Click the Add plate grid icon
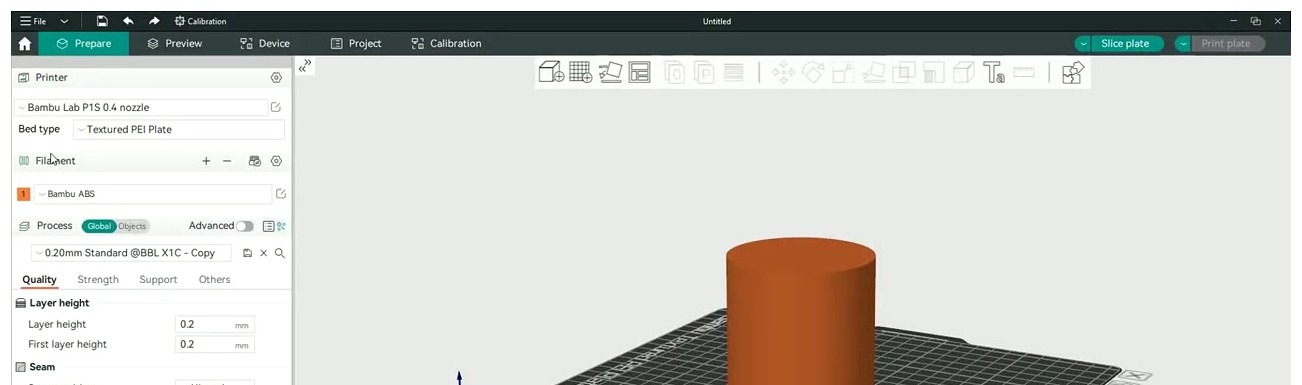1302x385 pixels. (581, 72)
